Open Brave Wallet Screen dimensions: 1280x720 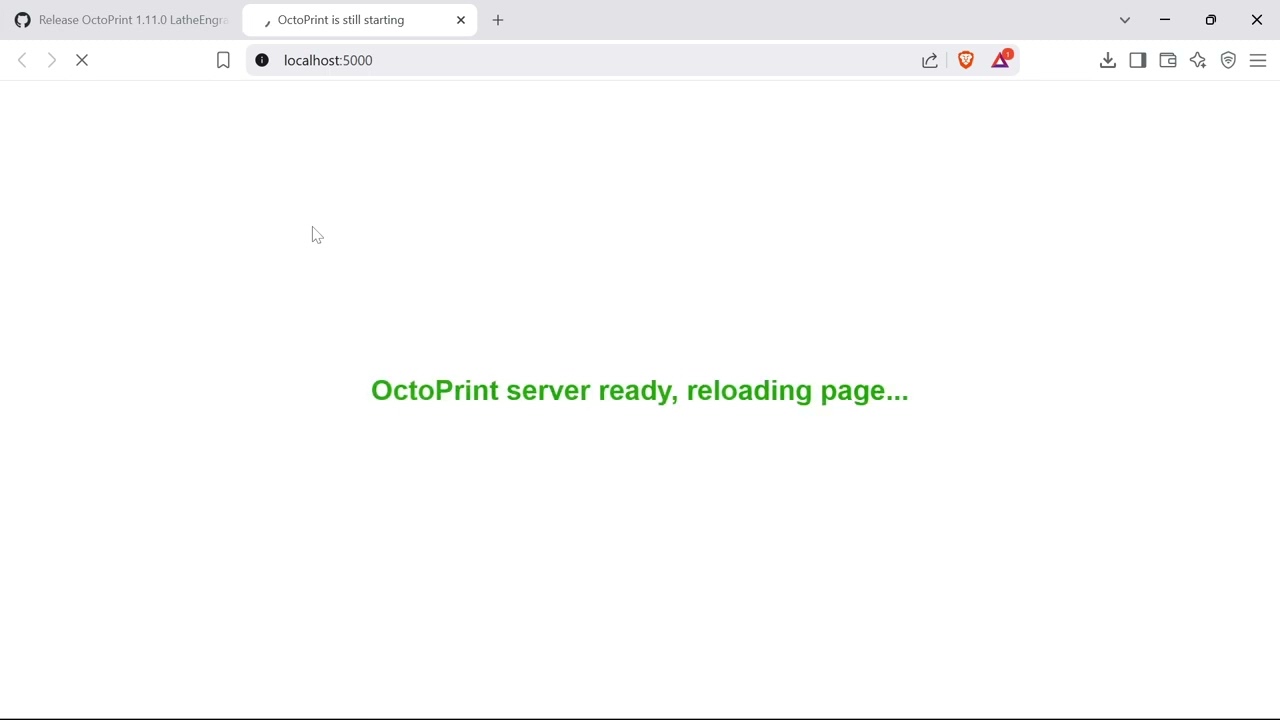(x=1168, y=60)
